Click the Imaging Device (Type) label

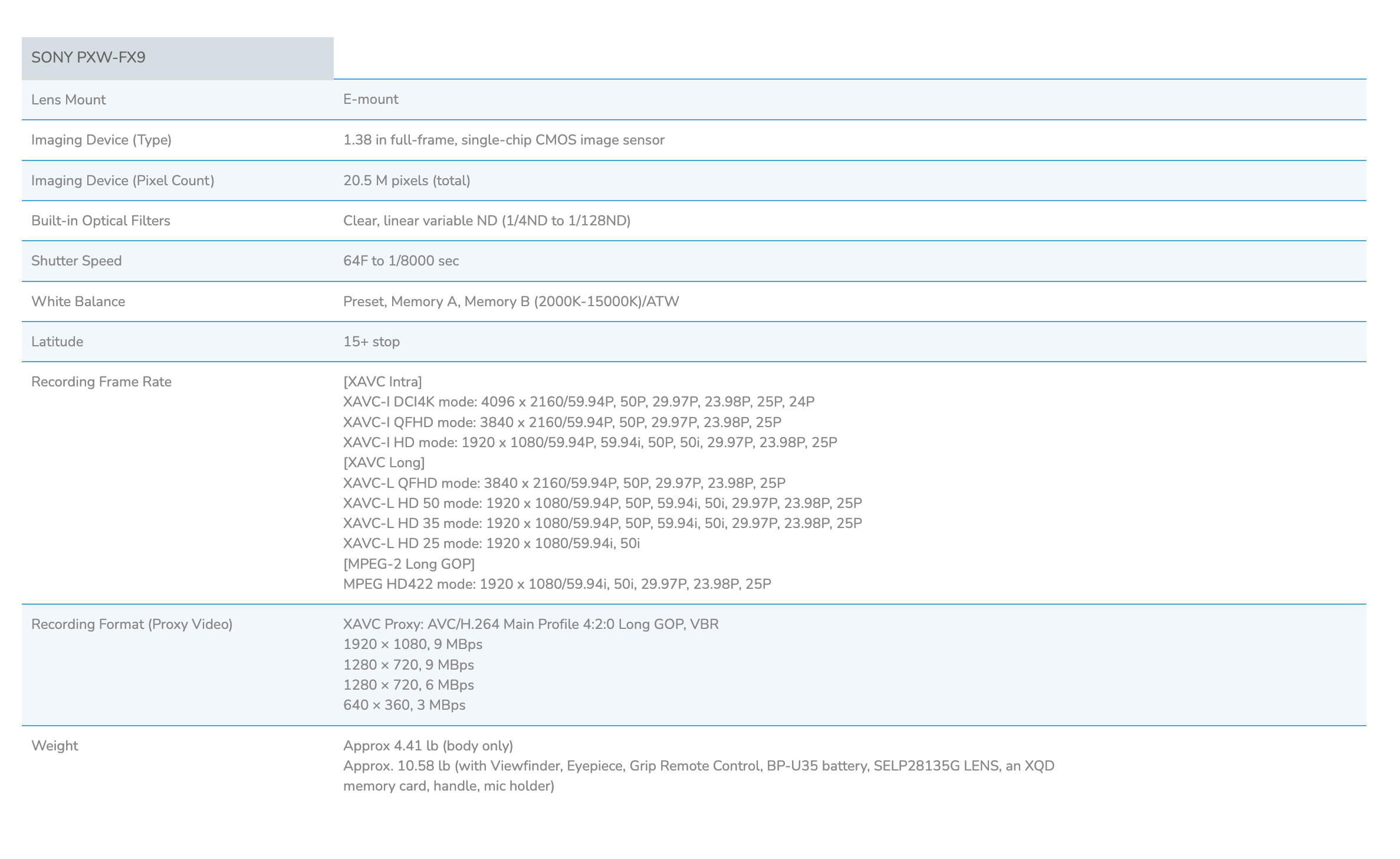[x=101, y=140]
